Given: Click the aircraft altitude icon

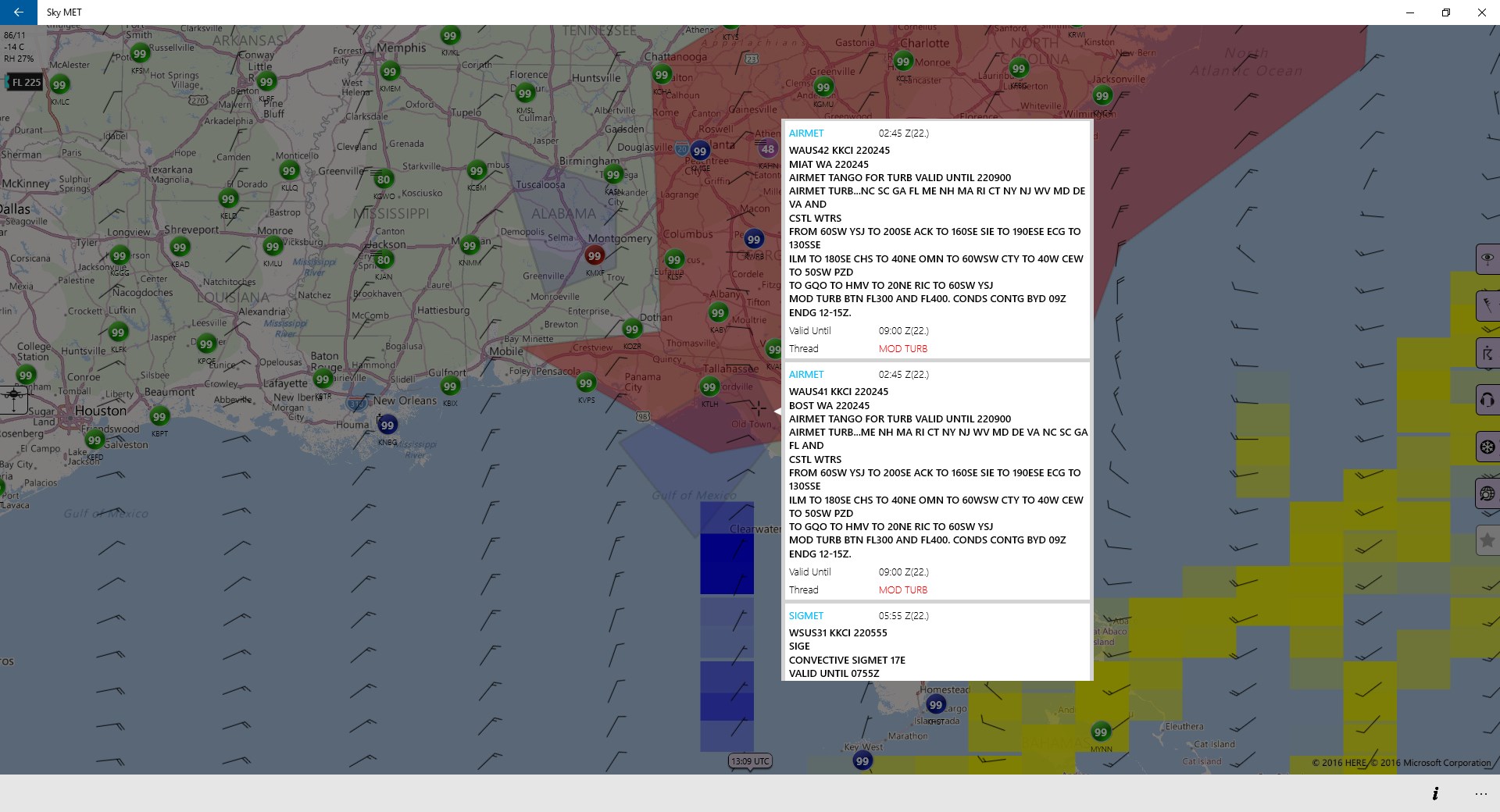Looking at the screenshot, I should click(14, 399).
